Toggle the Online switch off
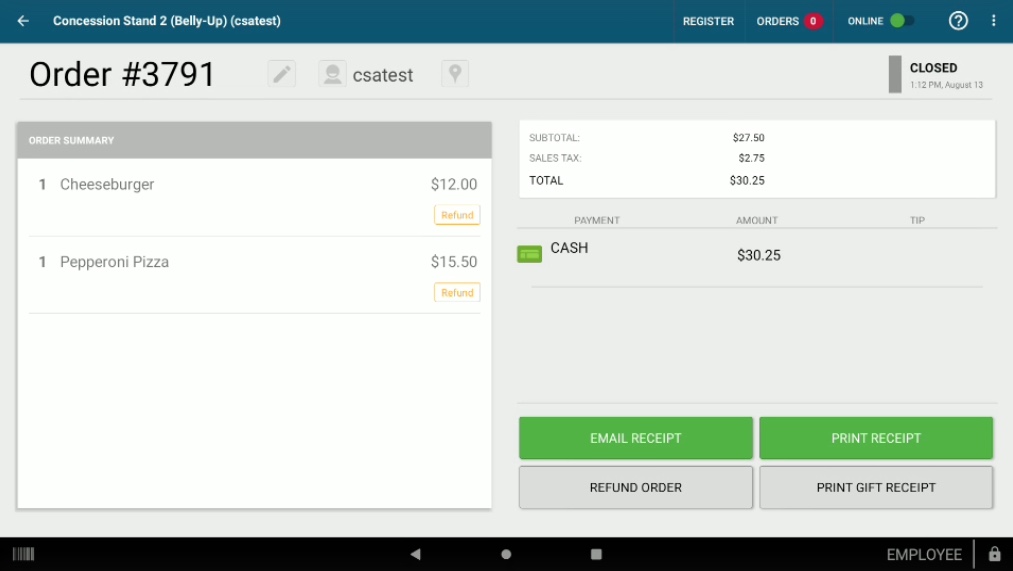 coord(902,21)
